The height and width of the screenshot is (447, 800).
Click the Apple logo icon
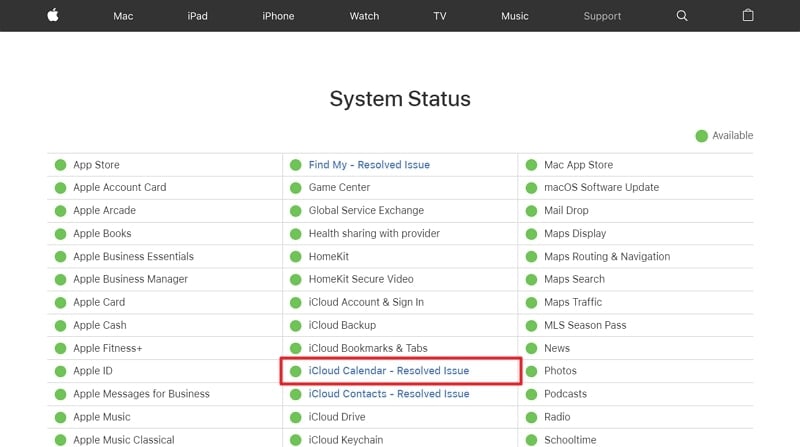click(52, 16)
